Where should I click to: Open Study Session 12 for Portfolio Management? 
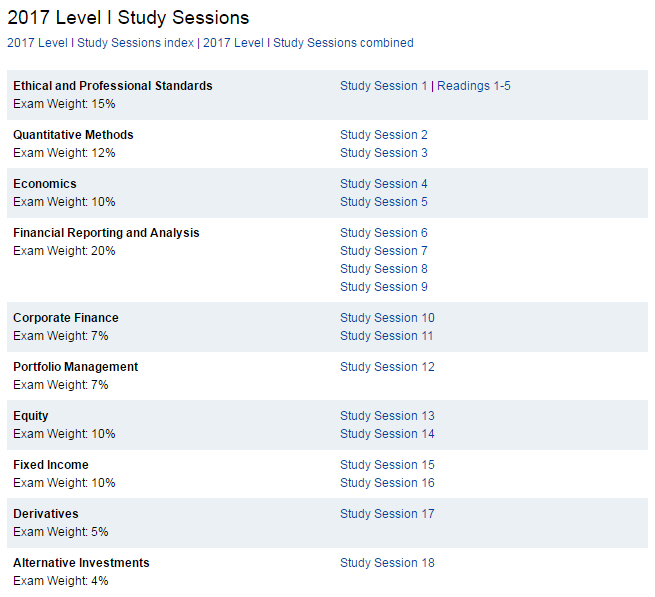click(387, 367)
